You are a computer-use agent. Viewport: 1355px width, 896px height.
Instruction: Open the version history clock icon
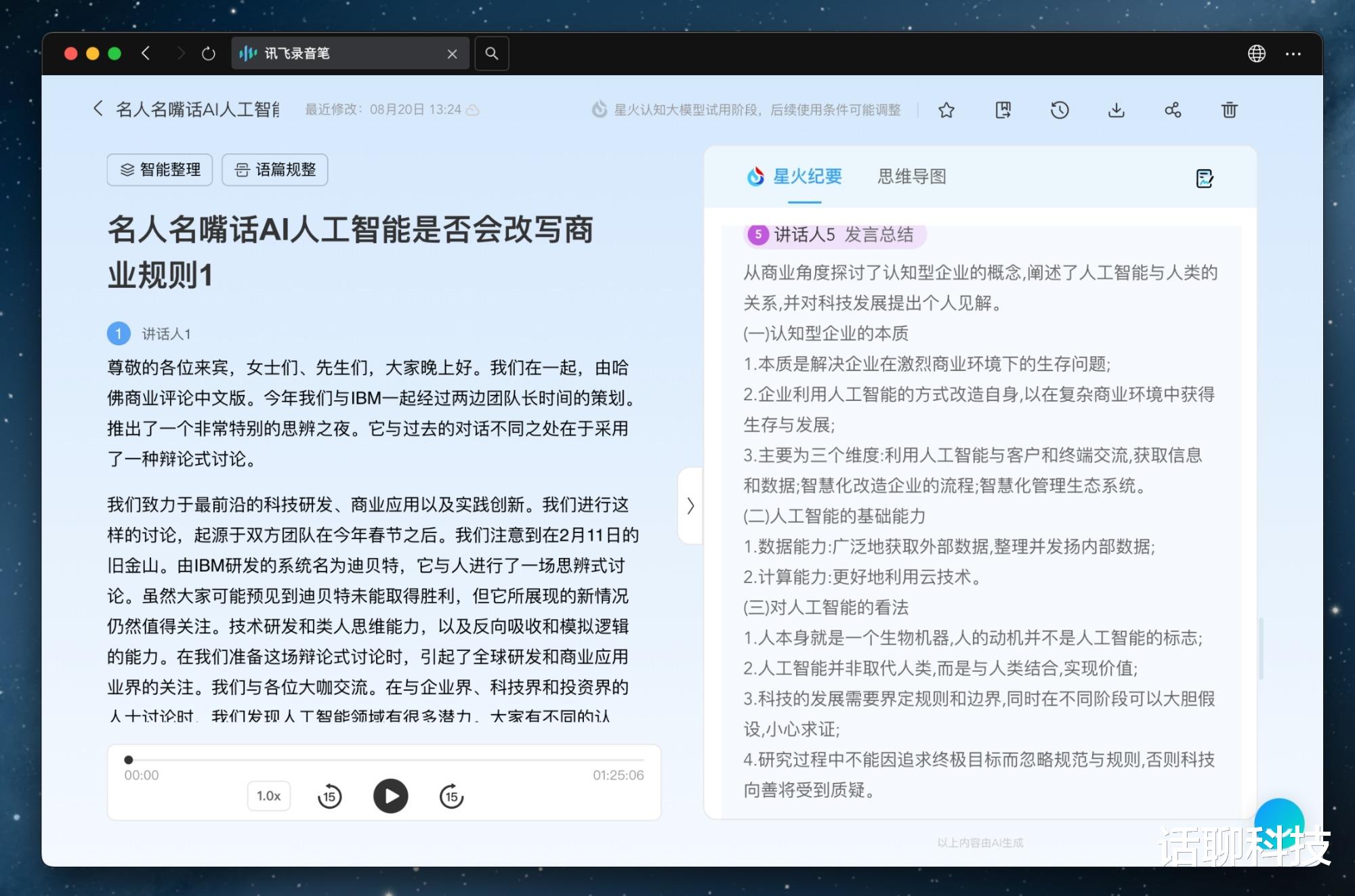(x=1060, y=110)
